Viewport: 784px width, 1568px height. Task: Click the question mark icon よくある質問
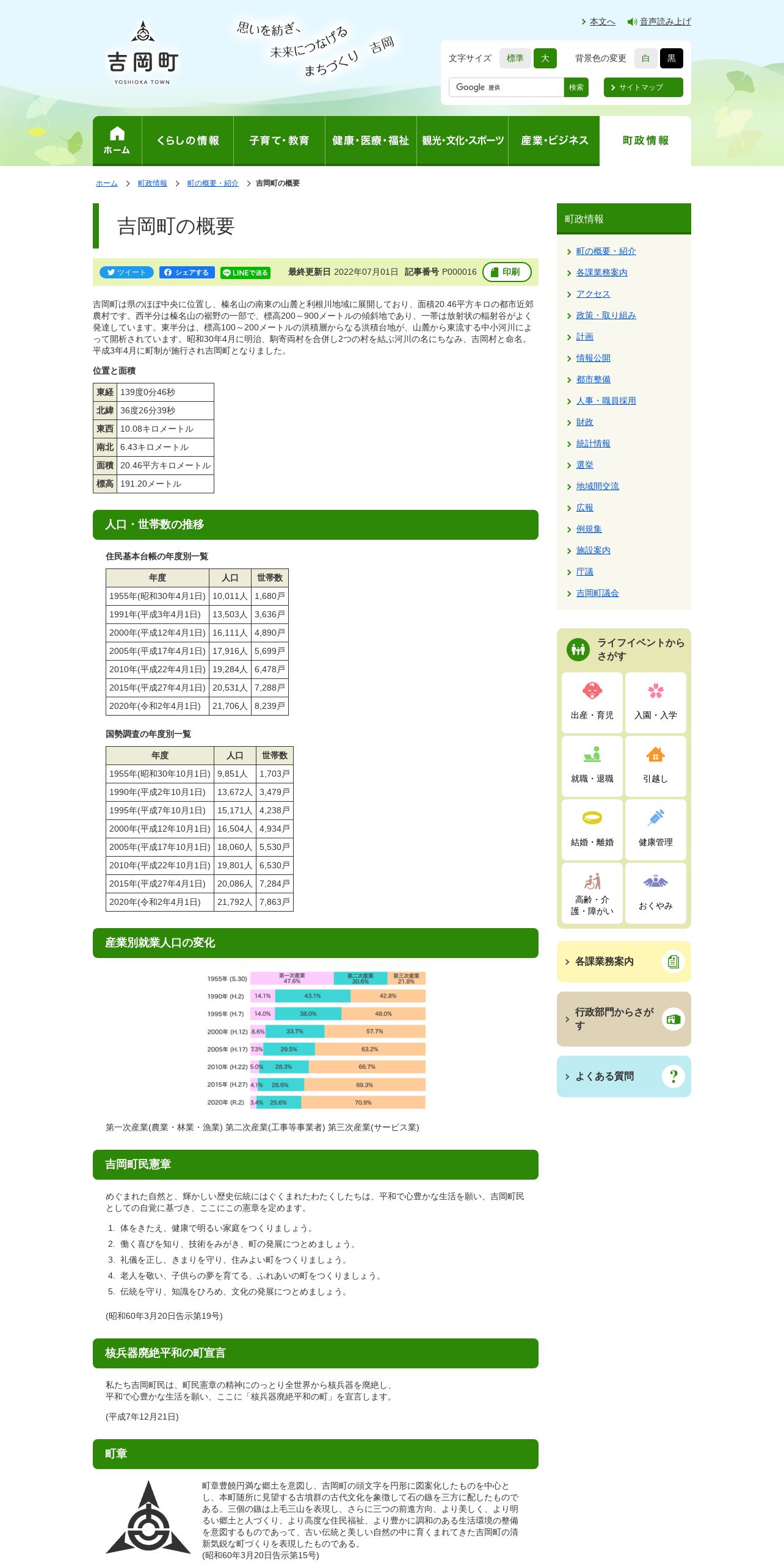[x=673, y=1076]
